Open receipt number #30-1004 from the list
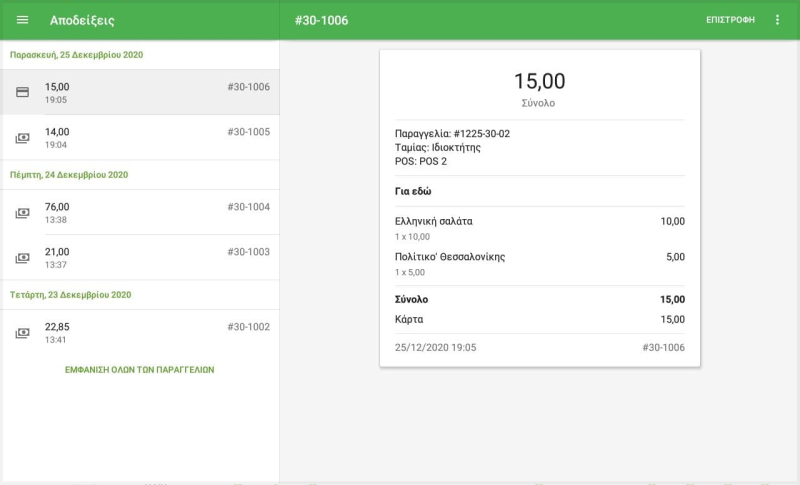This screenshot has width=800, height=485. click(248, 207)
